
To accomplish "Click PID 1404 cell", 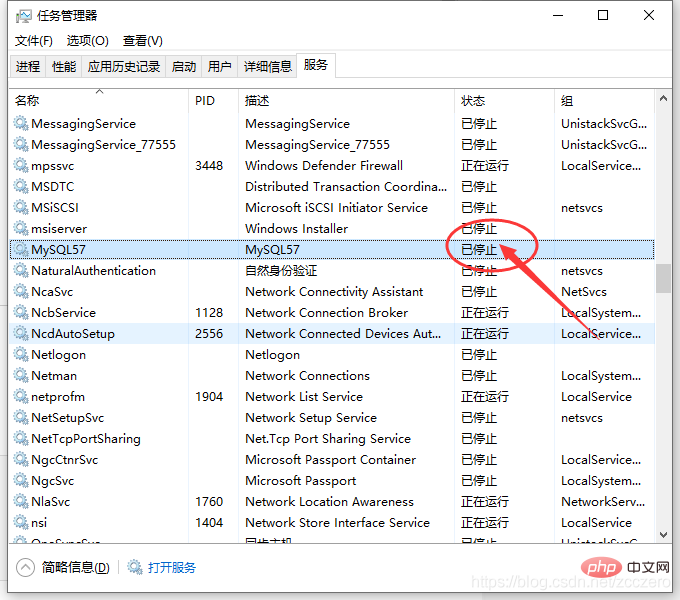I will [x=209, y=523].
